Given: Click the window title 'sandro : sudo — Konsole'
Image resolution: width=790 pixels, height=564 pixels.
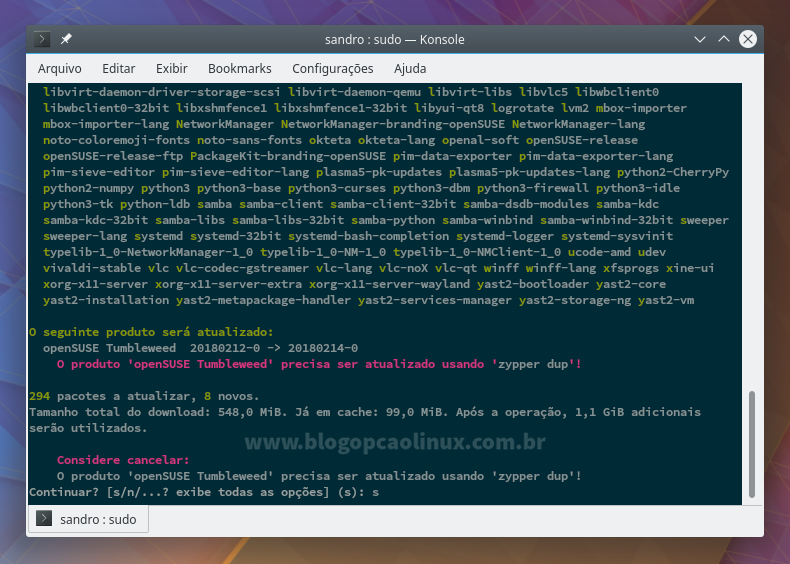Looking at the screenshot, I should coord(394,39).
